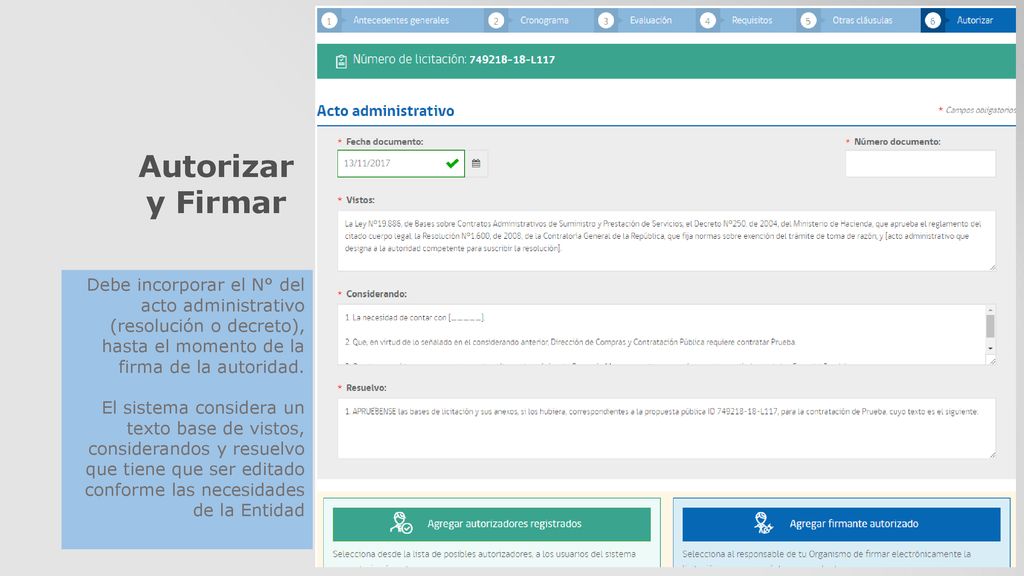
Task: Click the authorized signer person icon
Action: pyautogui.click(x=763, y=523)
